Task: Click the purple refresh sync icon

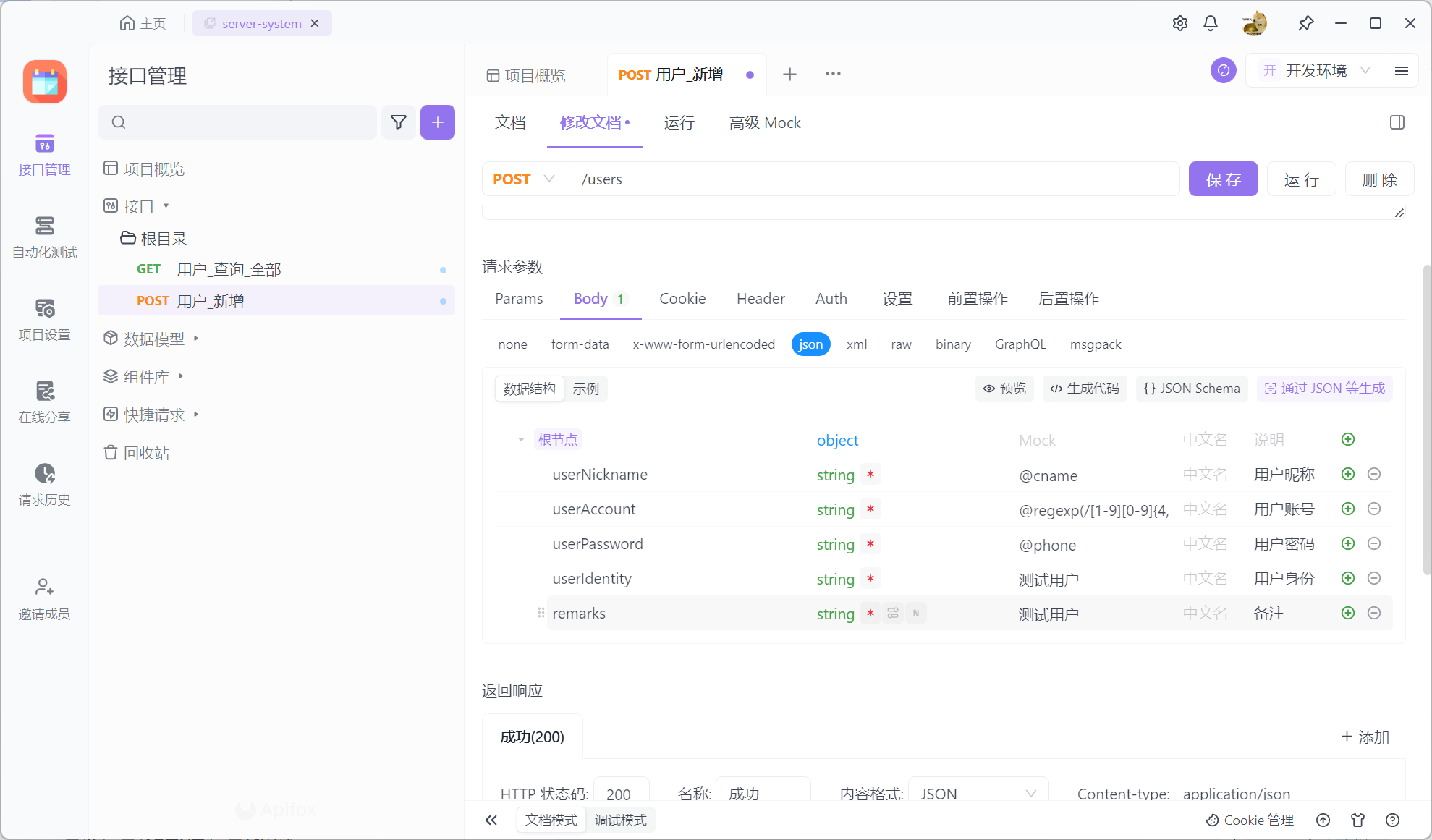Action: tap(1224, 70)
